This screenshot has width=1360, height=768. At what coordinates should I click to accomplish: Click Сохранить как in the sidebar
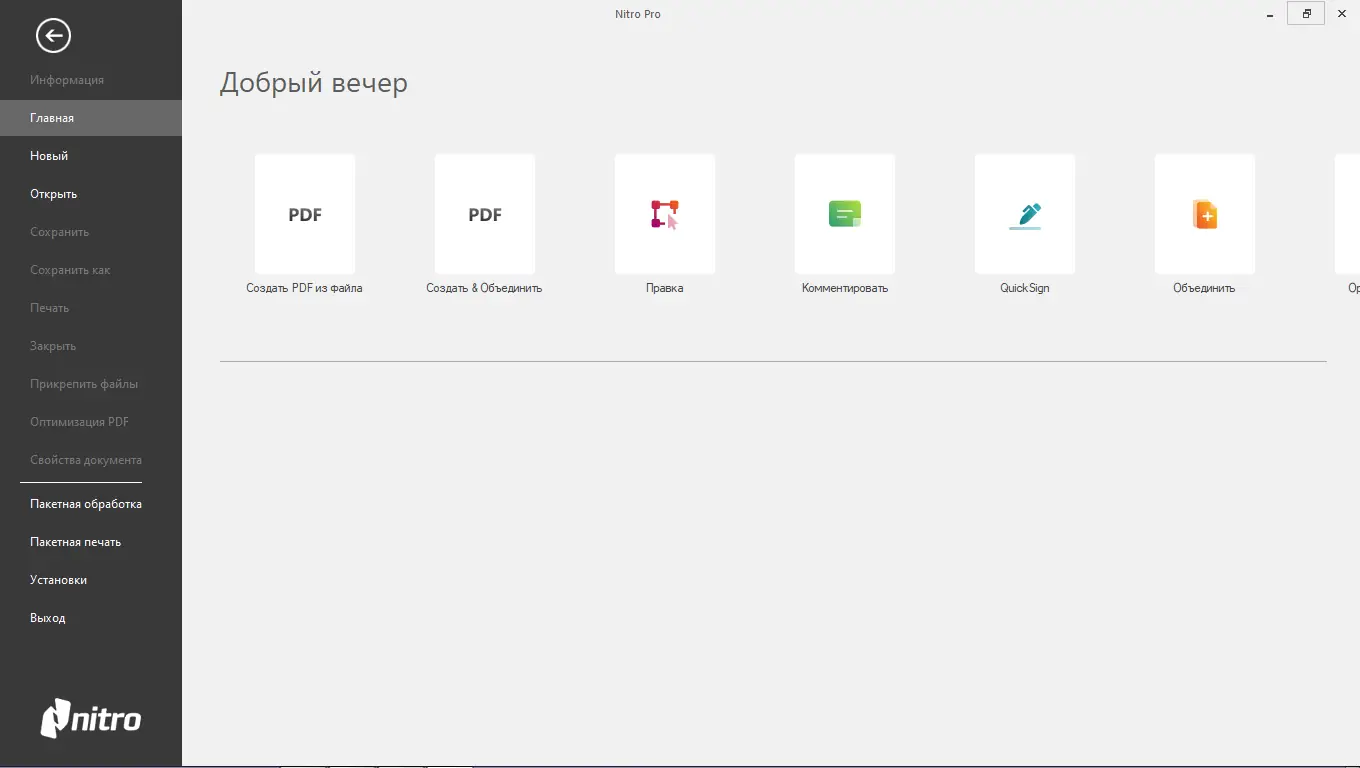pyautogui.click(x=91, y=270)
